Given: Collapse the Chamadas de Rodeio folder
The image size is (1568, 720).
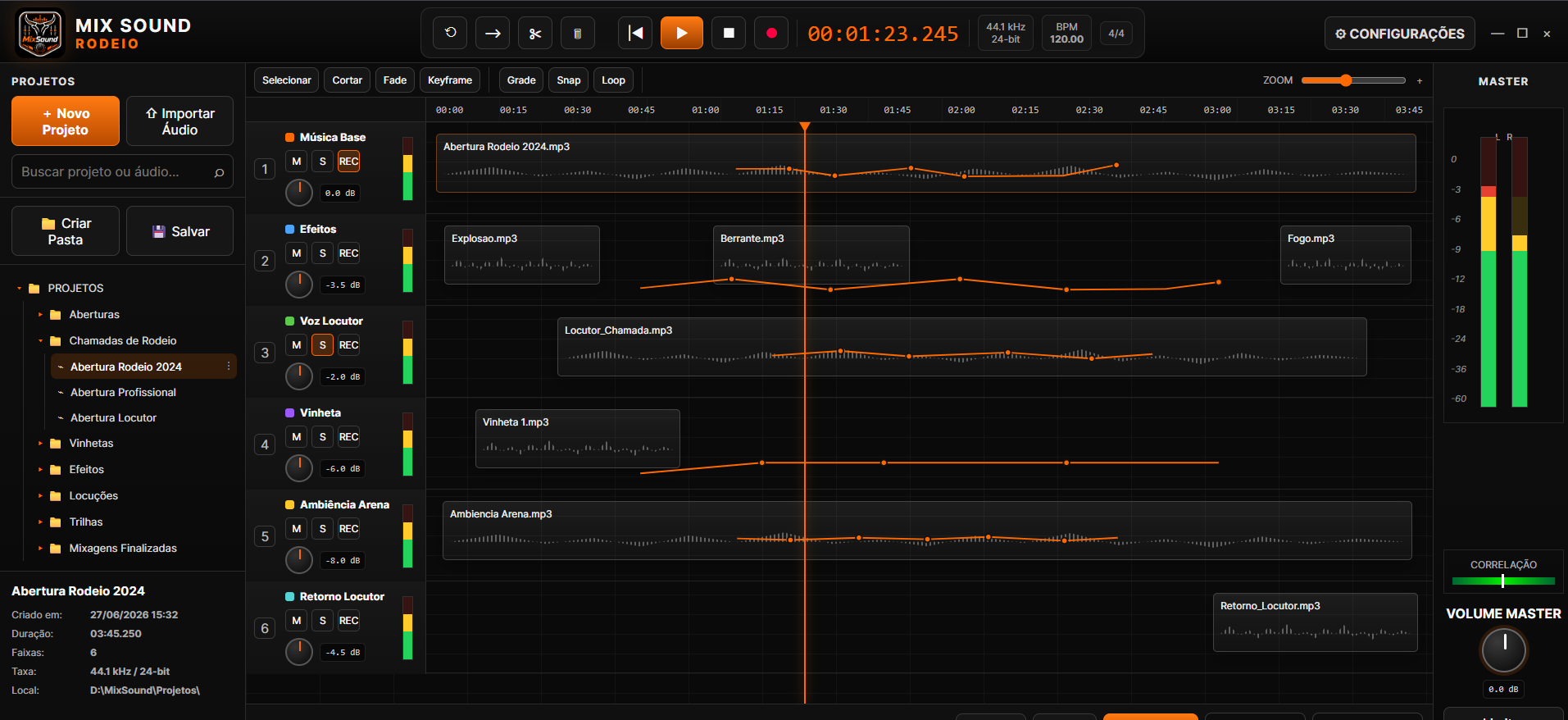Looking at the screenshot, I should coord(40,341).
